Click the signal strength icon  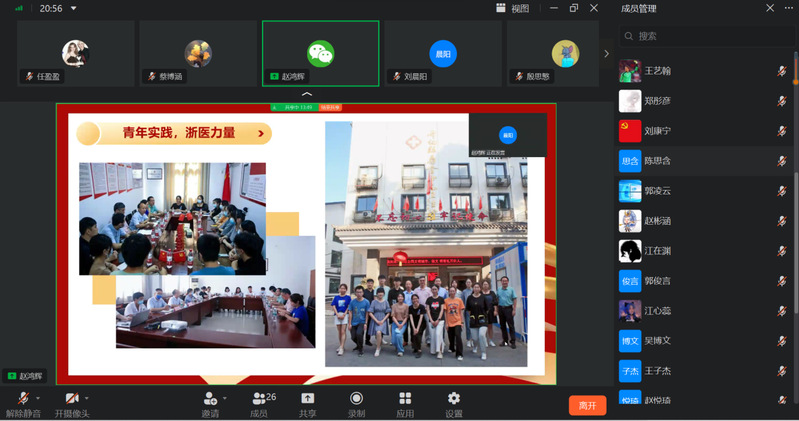[19, 8]
